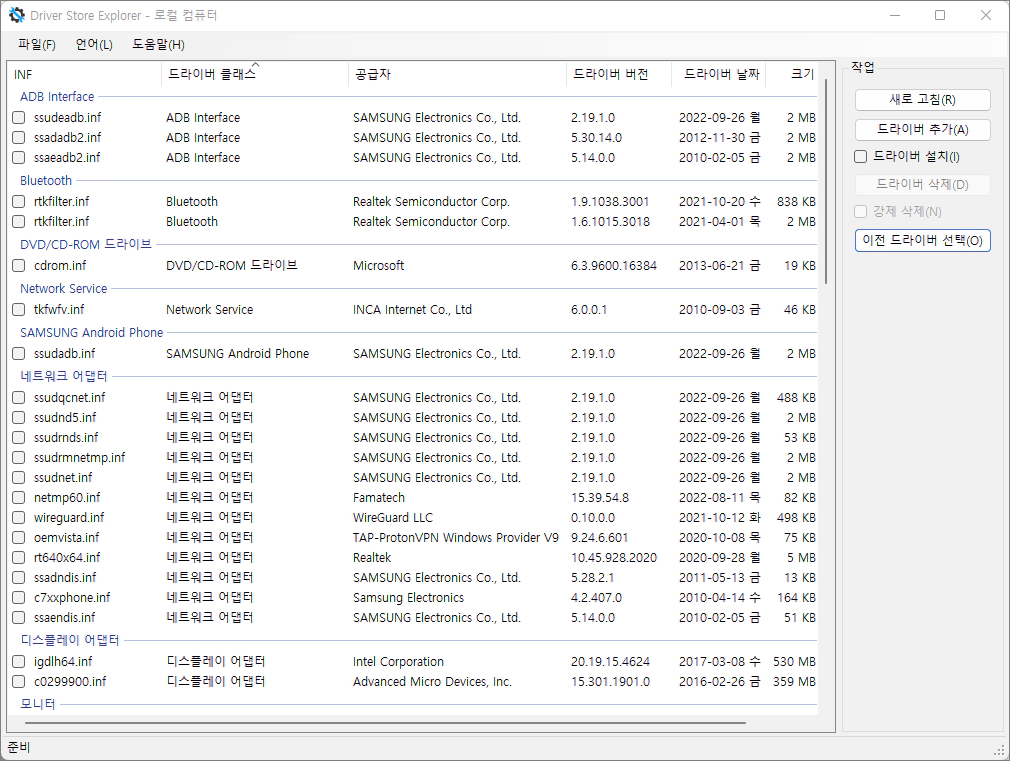The image size is (1010, 761).
Task: Sort by 드라이버 버전 column header
Action: point(618,74)
